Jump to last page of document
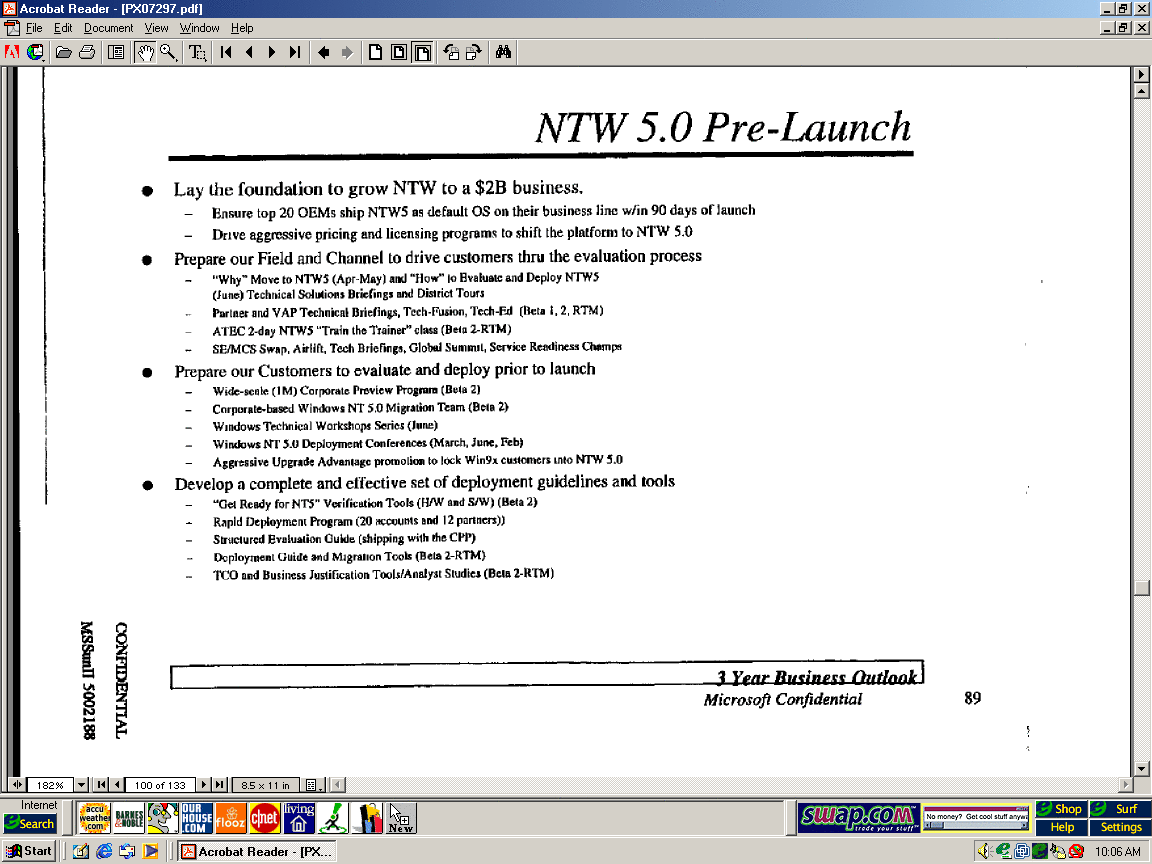Screen dimensions: 1152x864 click(x=295, y=52)
